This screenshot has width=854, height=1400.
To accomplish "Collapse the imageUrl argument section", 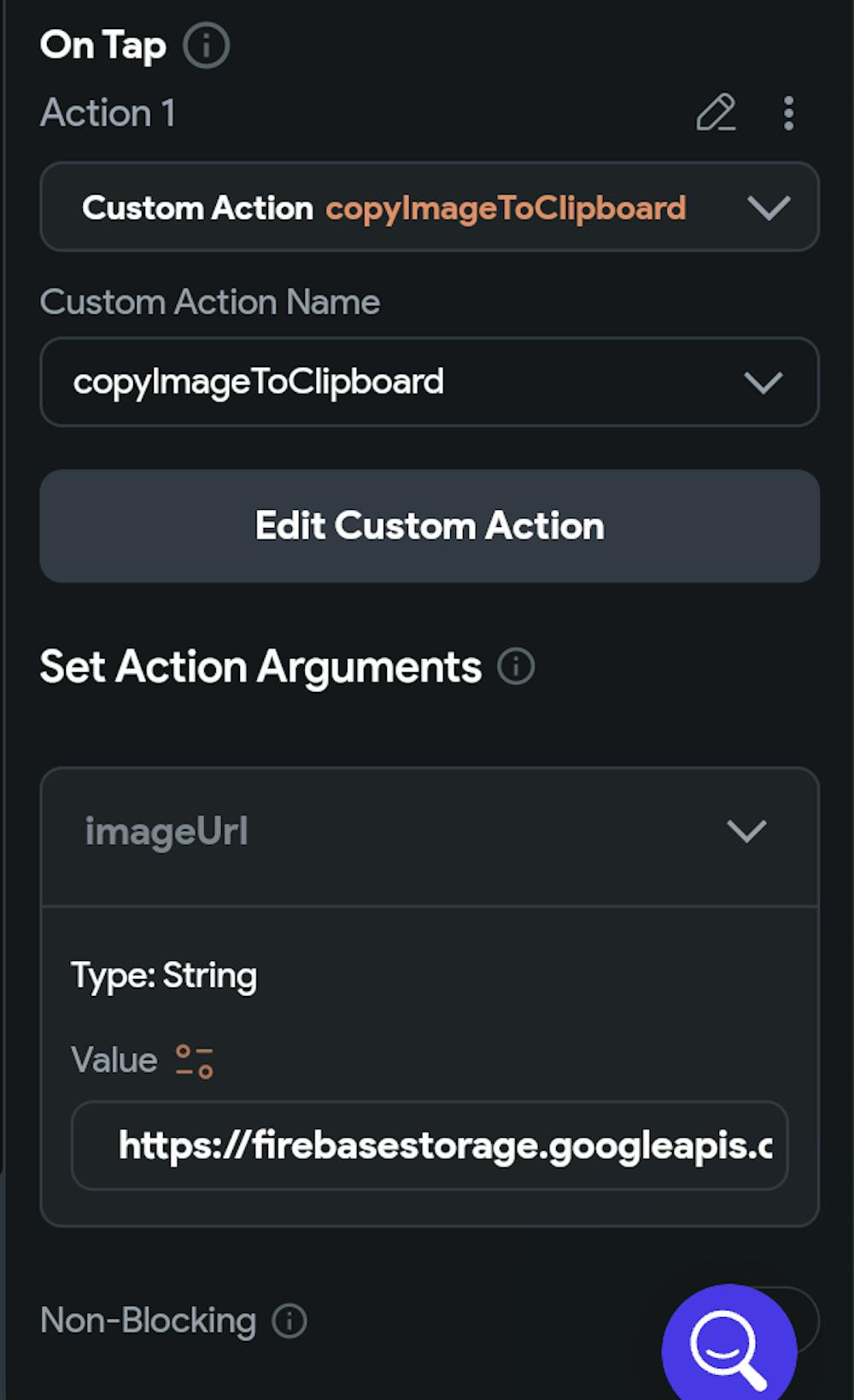I will click(746, 831).
